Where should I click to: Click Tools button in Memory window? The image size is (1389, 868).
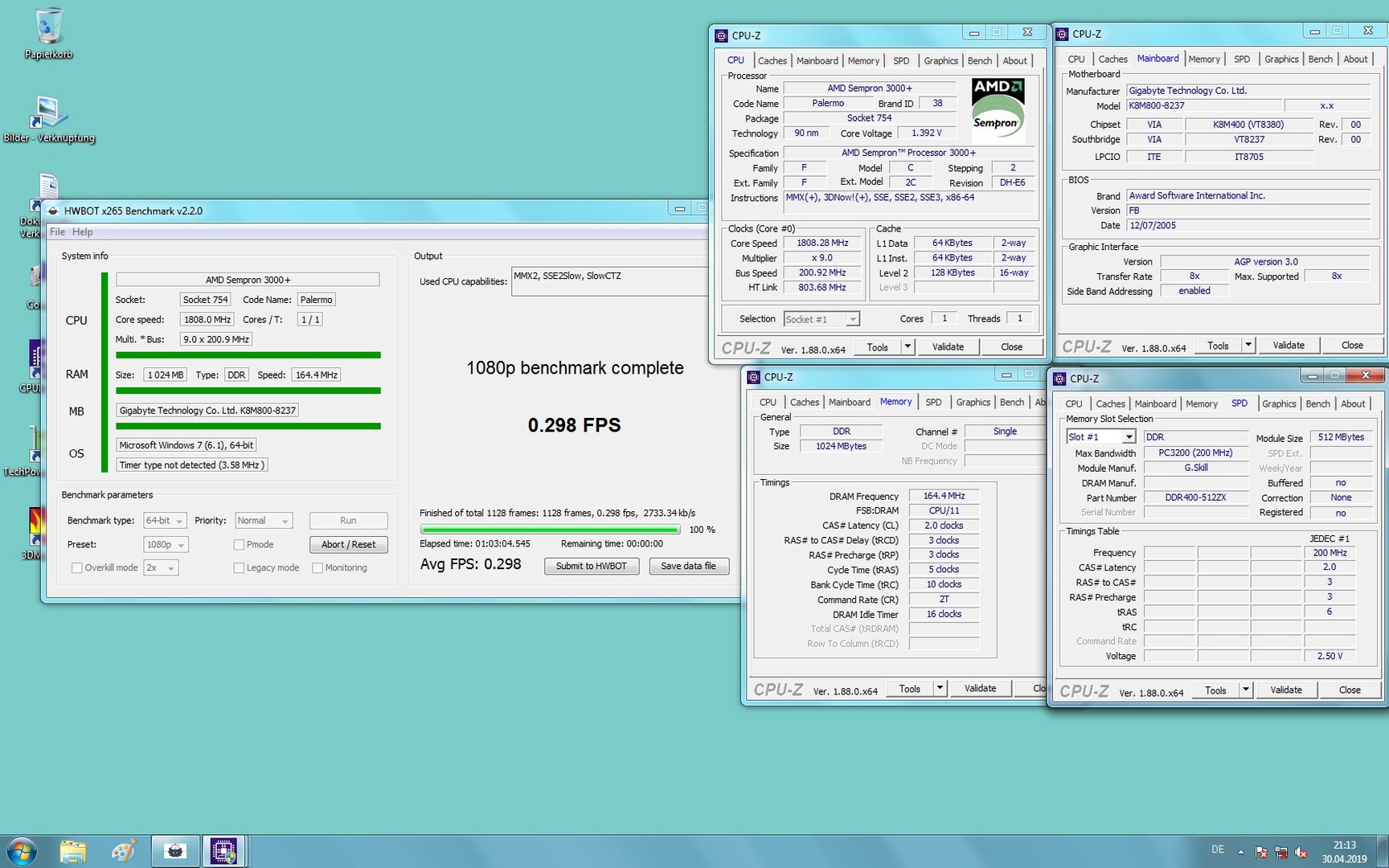click(x=909, y=689)
